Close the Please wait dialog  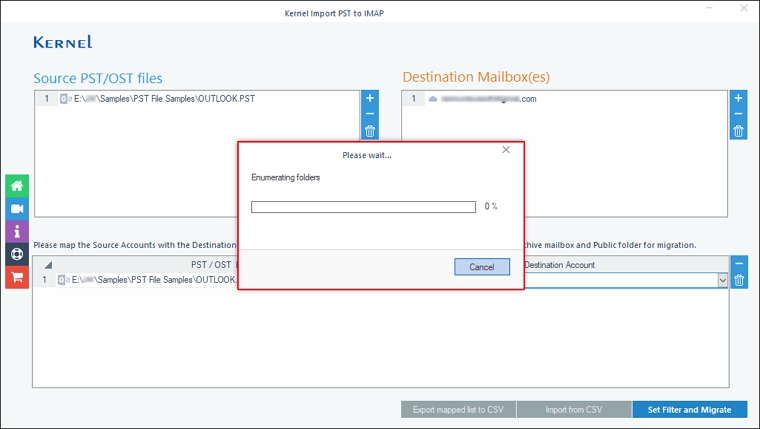506,150
